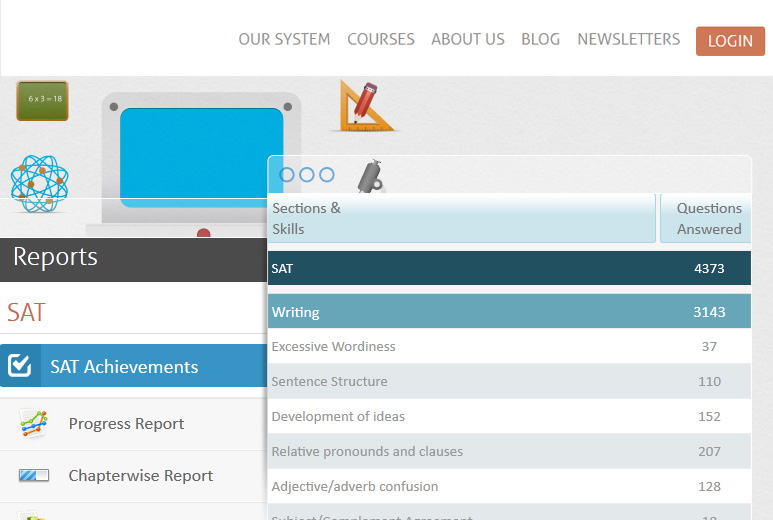Select the third carousel dot indicator
The height and width of the screenshot is (520, 773).
coord(327,174)
